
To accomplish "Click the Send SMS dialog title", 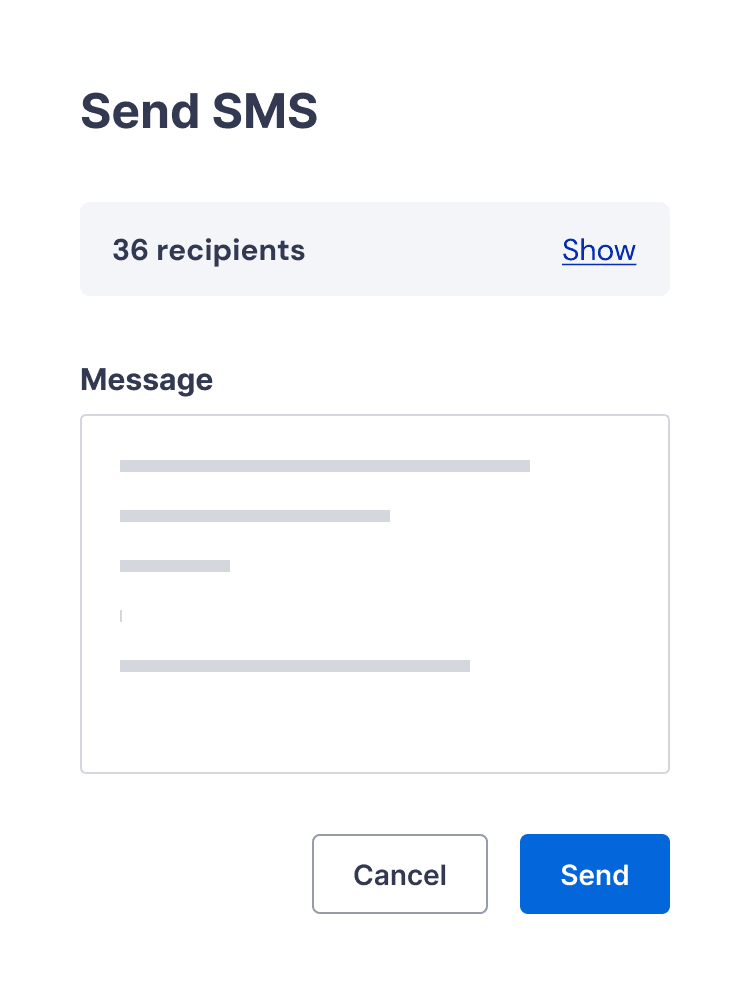I will coord(198,111).
